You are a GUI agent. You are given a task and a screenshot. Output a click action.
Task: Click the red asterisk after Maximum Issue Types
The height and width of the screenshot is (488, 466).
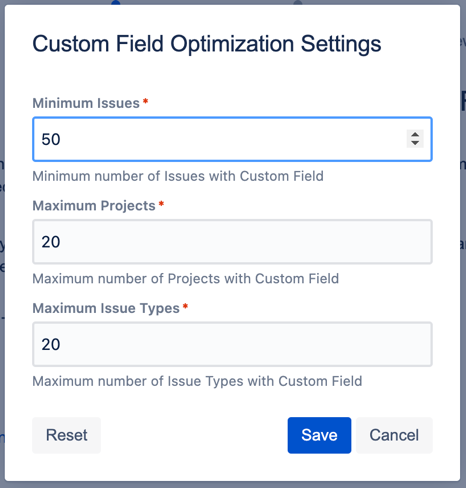[185, 307]
